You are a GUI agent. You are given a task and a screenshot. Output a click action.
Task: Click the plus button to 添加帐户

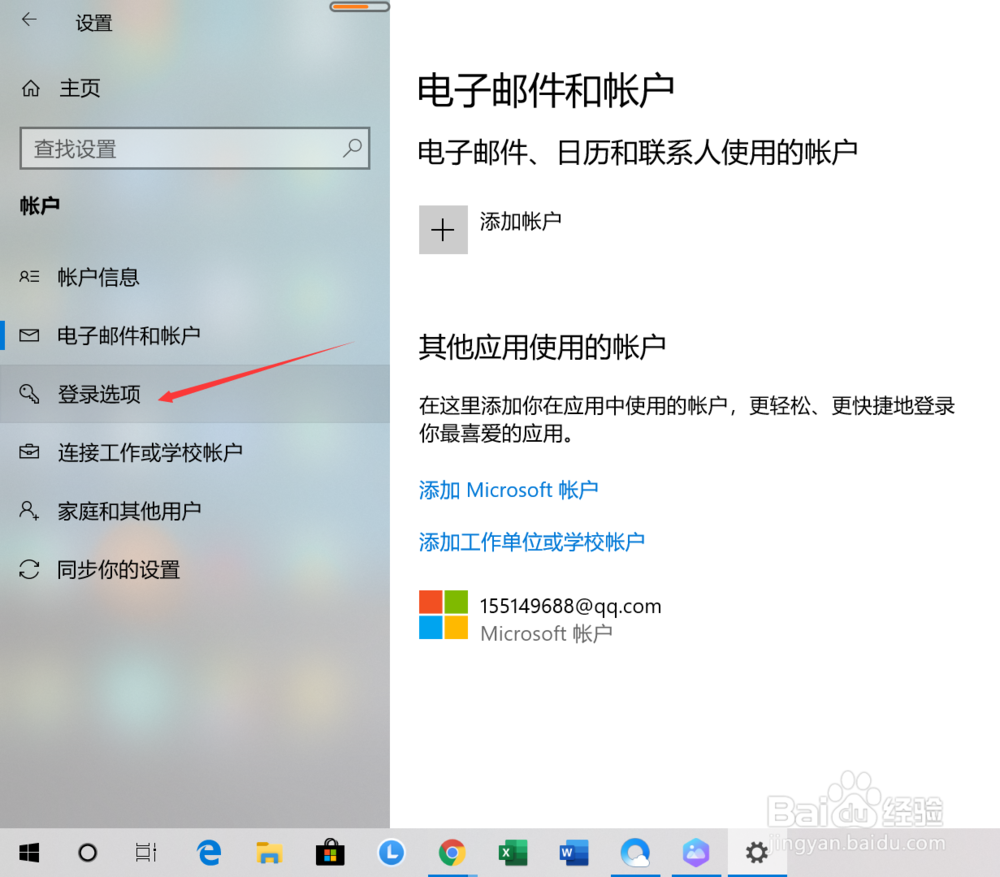click(443, 229)
